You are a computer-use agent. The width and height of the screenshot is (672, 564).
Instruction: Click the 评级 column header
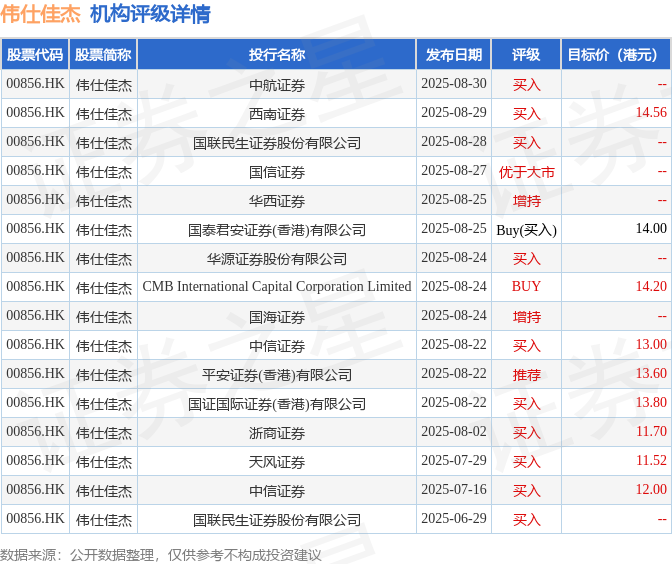pyautogui.click(x=526, y=54)
